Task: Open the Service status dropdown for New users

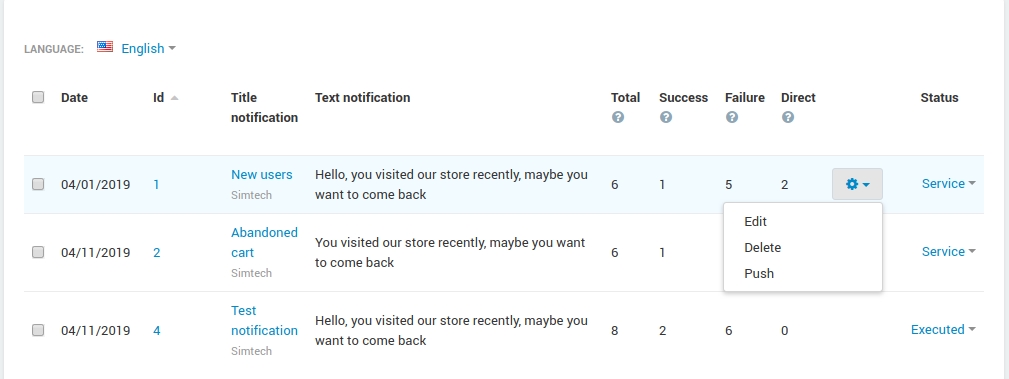Action: pyautogui.click(x=949, y=183)
